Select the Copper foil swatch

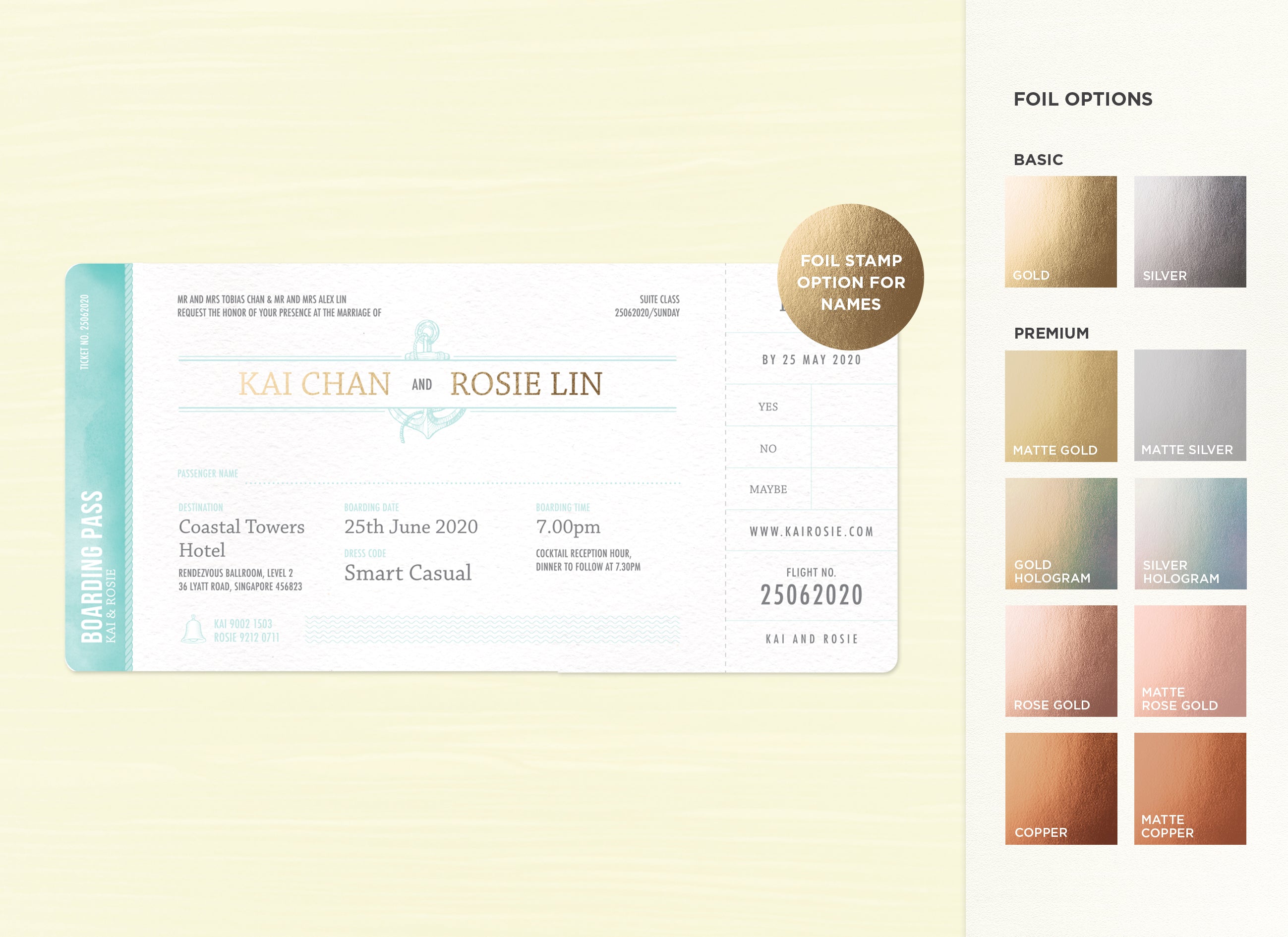(1060, 788)
